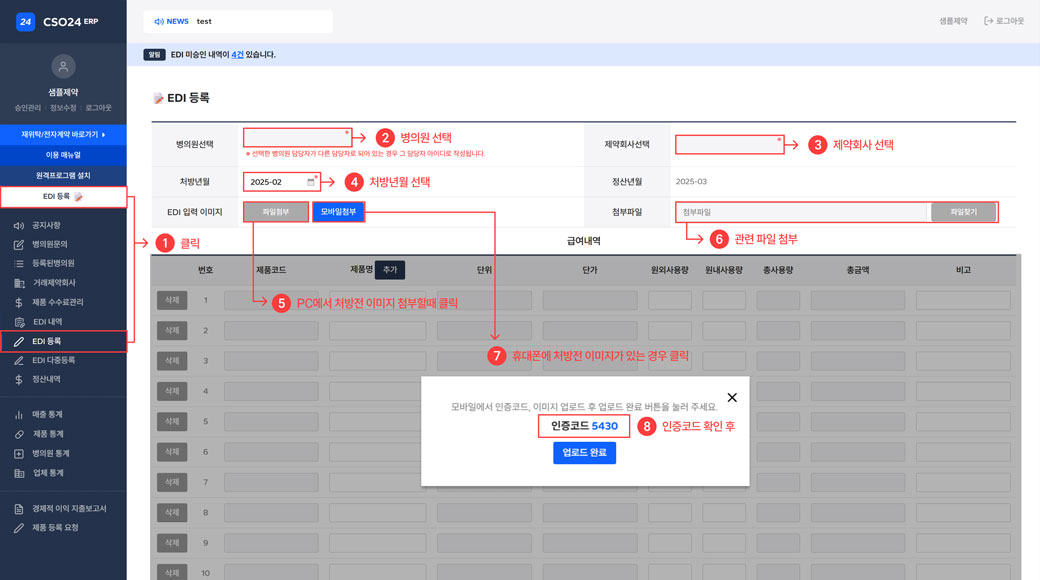
Task: Open the 제약회사선택 selection field
Action: (x=730, y=145)
